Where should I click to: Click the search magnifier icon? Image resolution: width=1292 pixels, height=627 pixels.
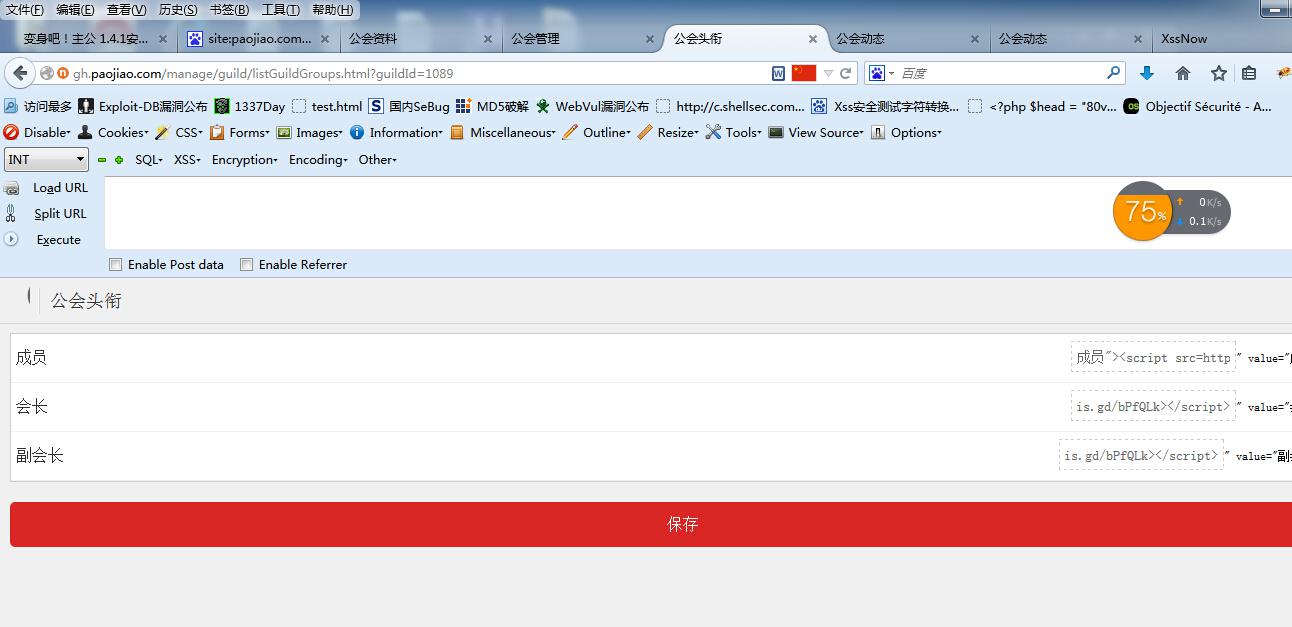1113,73
